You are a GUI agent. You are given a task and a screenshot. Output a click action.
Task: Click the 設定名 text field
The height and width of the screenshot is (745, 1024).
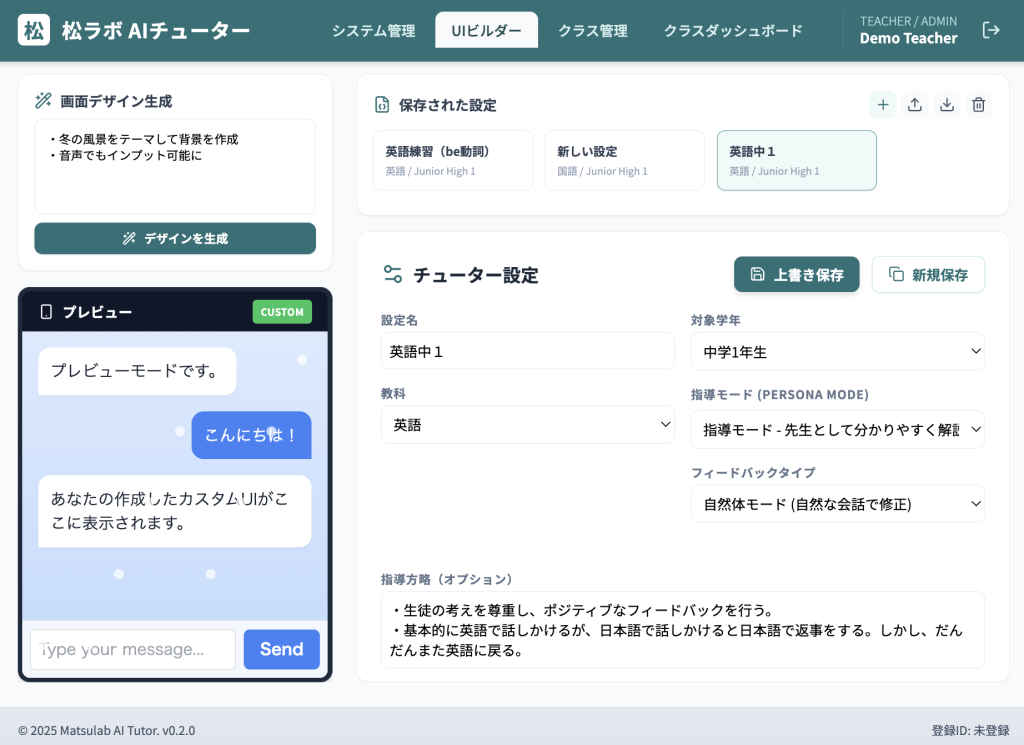tap(527, 352)
